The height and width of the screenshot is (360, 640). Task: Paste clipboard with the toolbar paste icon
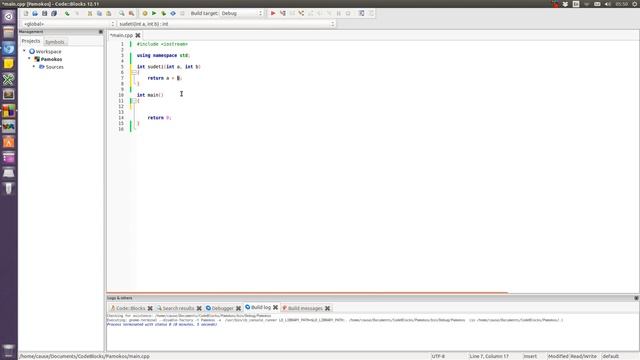109,13
